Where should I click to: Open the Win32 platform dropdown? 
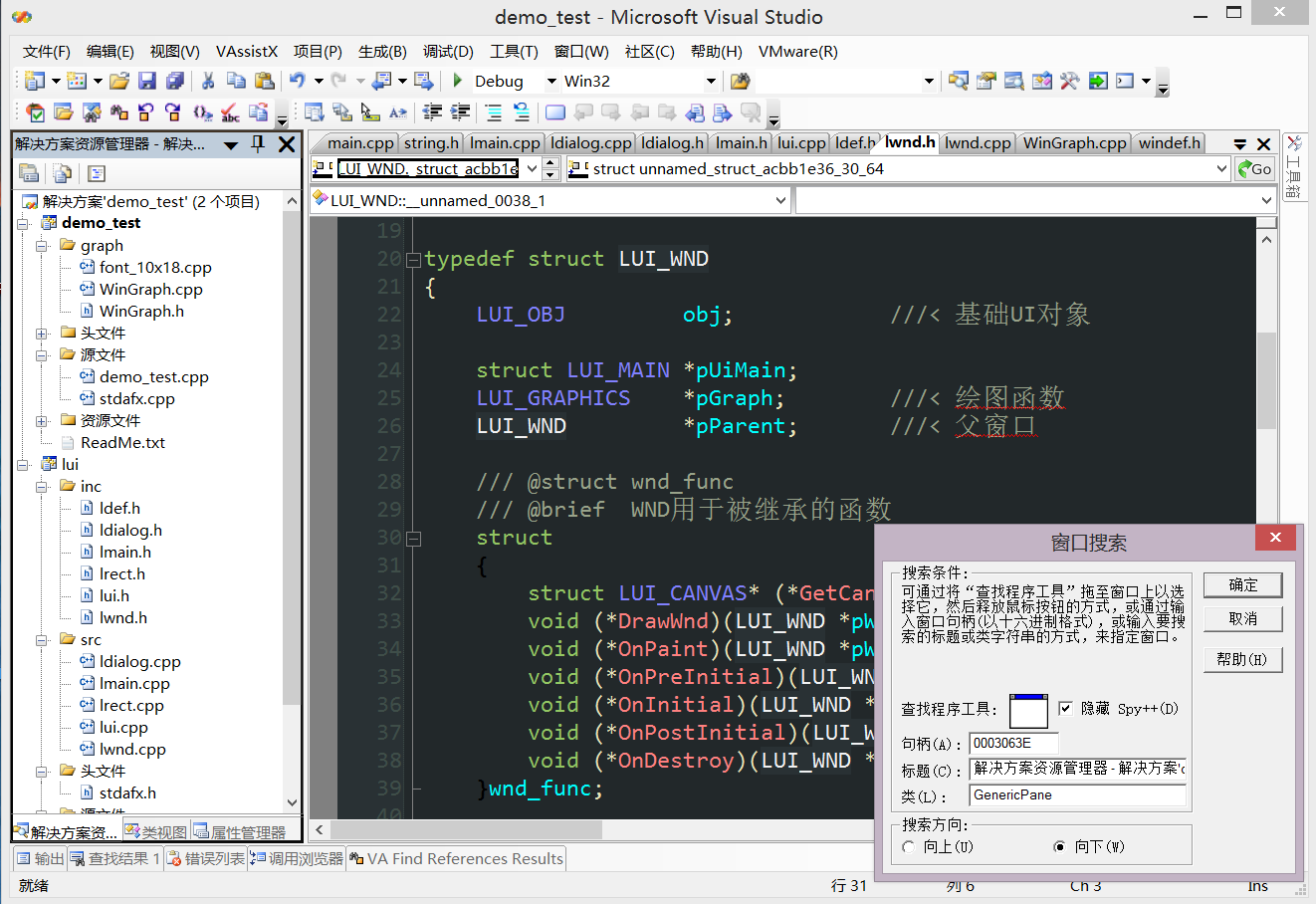[x=711, y=81]
